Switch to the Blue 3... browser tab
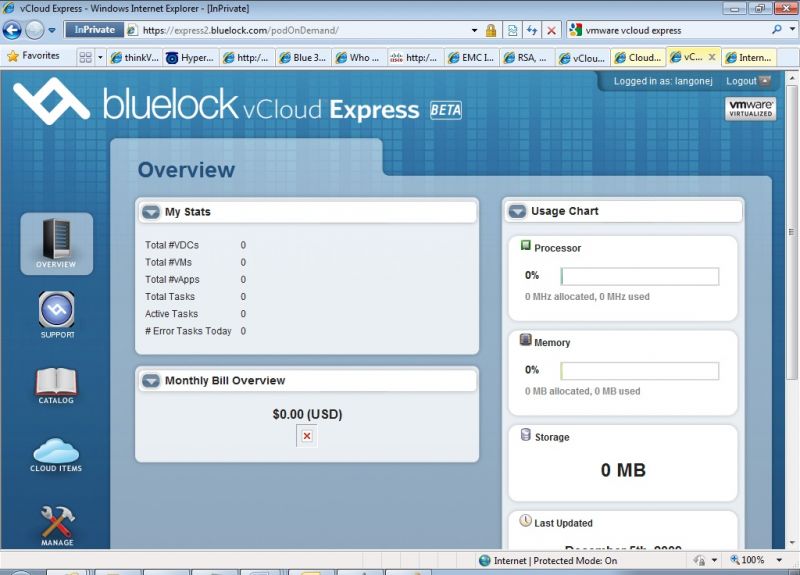800x575 pixels. pyautogui.click(x=303, y=58)
